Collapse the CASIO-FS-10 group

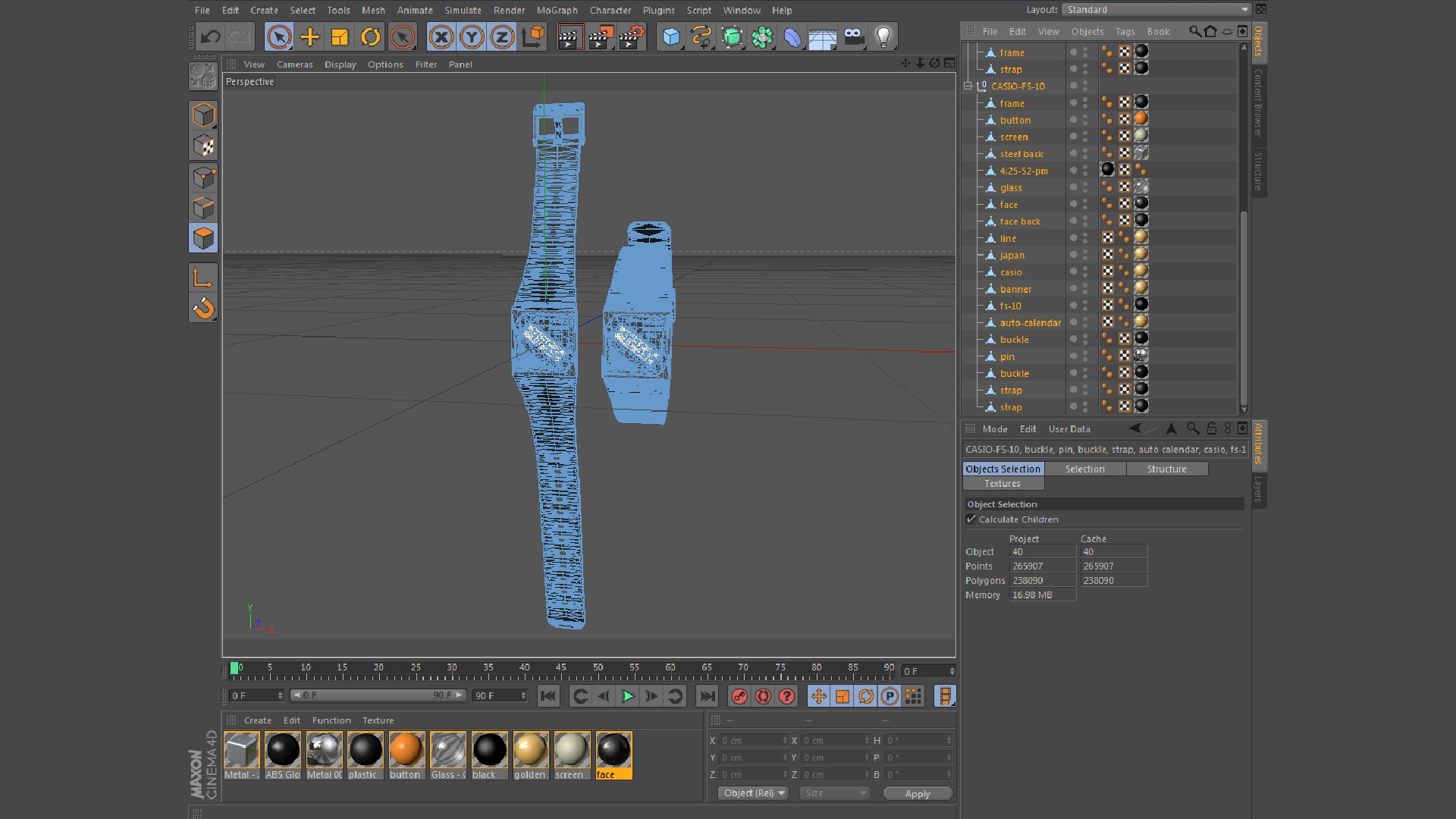click(x=968, y=86)
